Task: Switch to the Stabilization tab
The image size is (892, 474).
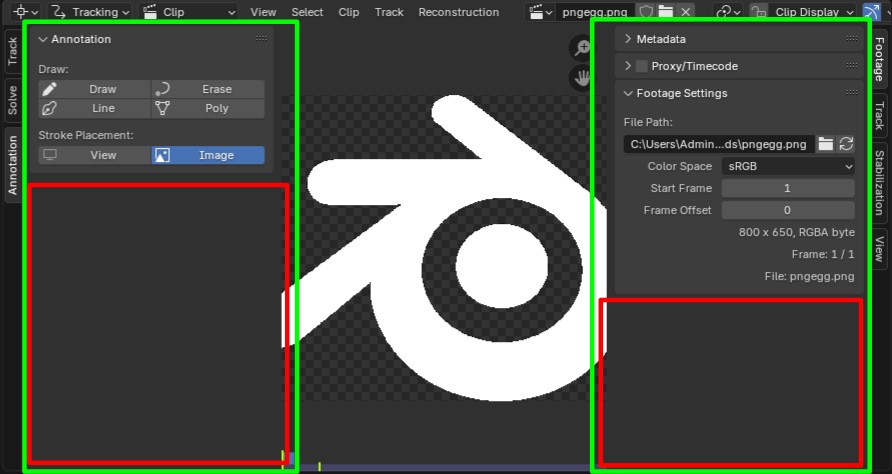Action: click(879, 182)
